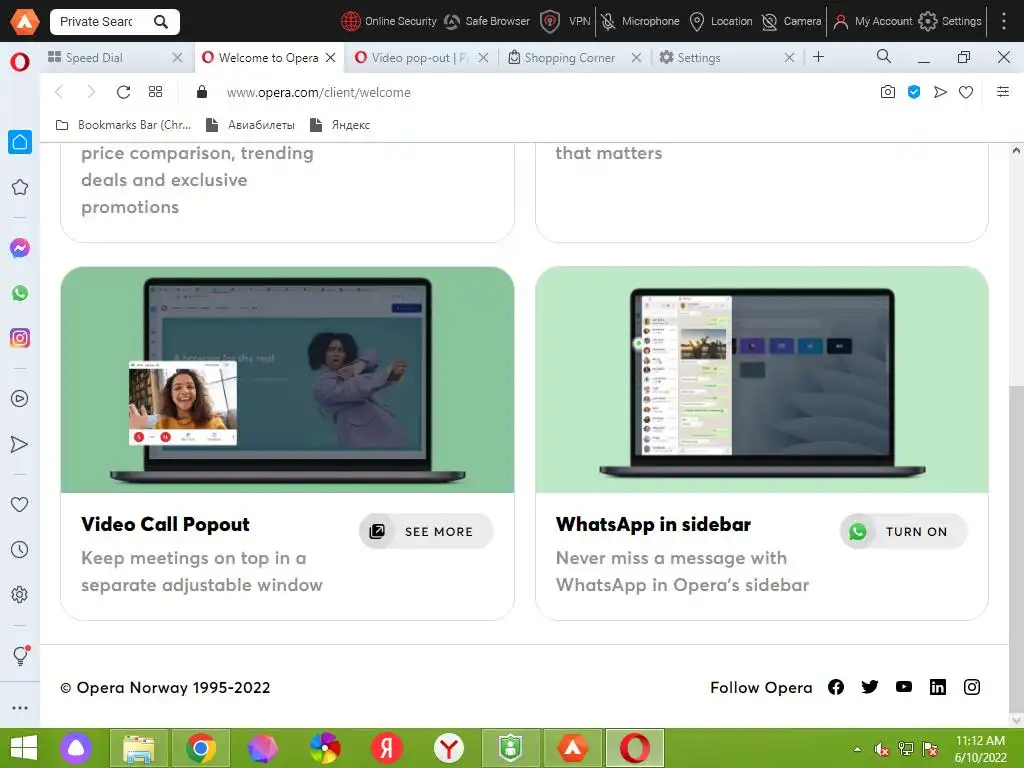Open the lightbulb tips icon in sidebar
Screen dimensions: 1024x768
(x=20, y=655)
